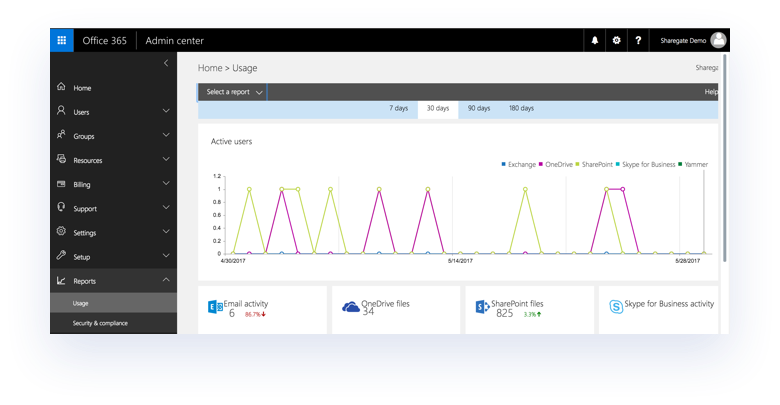Click the Setup wrench icon
The height and width of the screenshot is (405, 780).
click(x=61, y=255)
